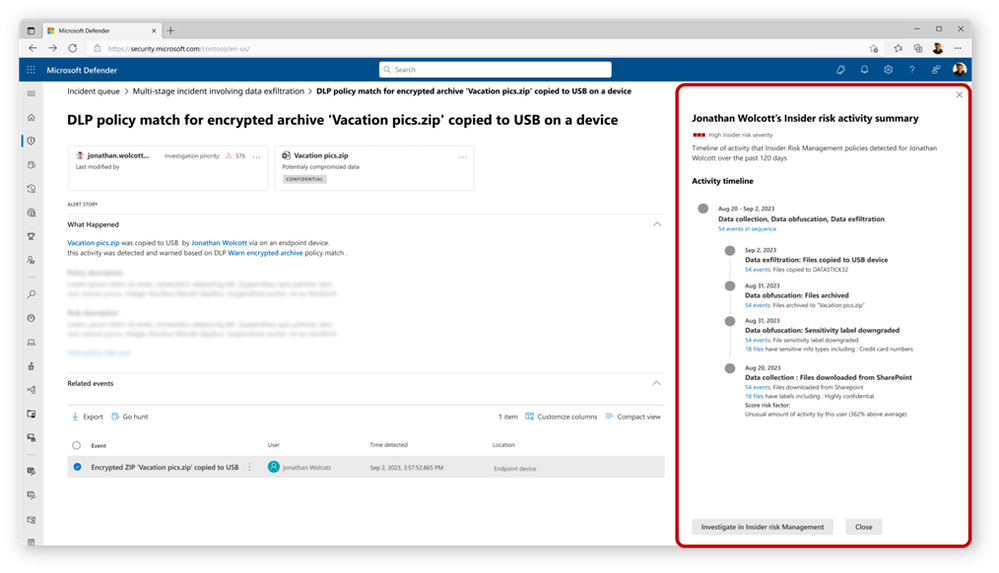Open the user profile avatar in header

(x=959, y=70)
